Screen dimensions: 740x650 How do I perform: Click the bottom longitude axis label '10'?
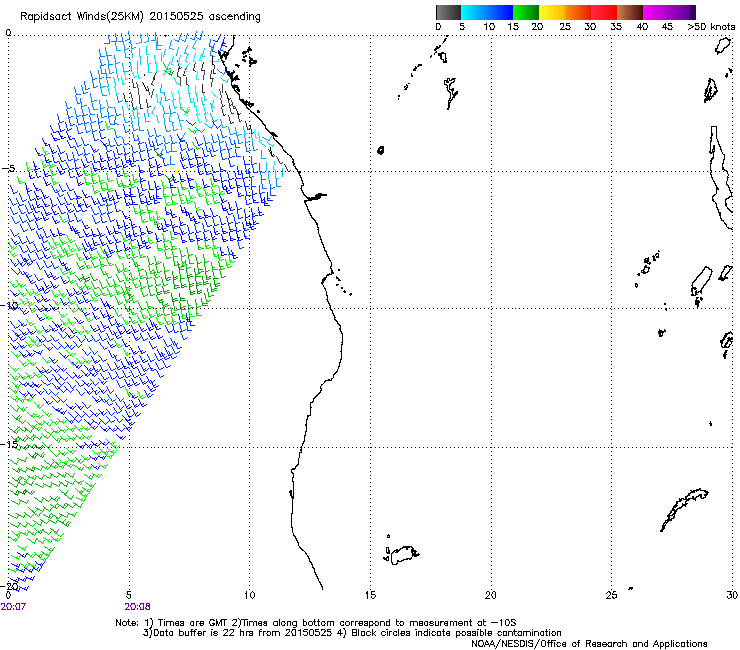click(x=249, y=595)
